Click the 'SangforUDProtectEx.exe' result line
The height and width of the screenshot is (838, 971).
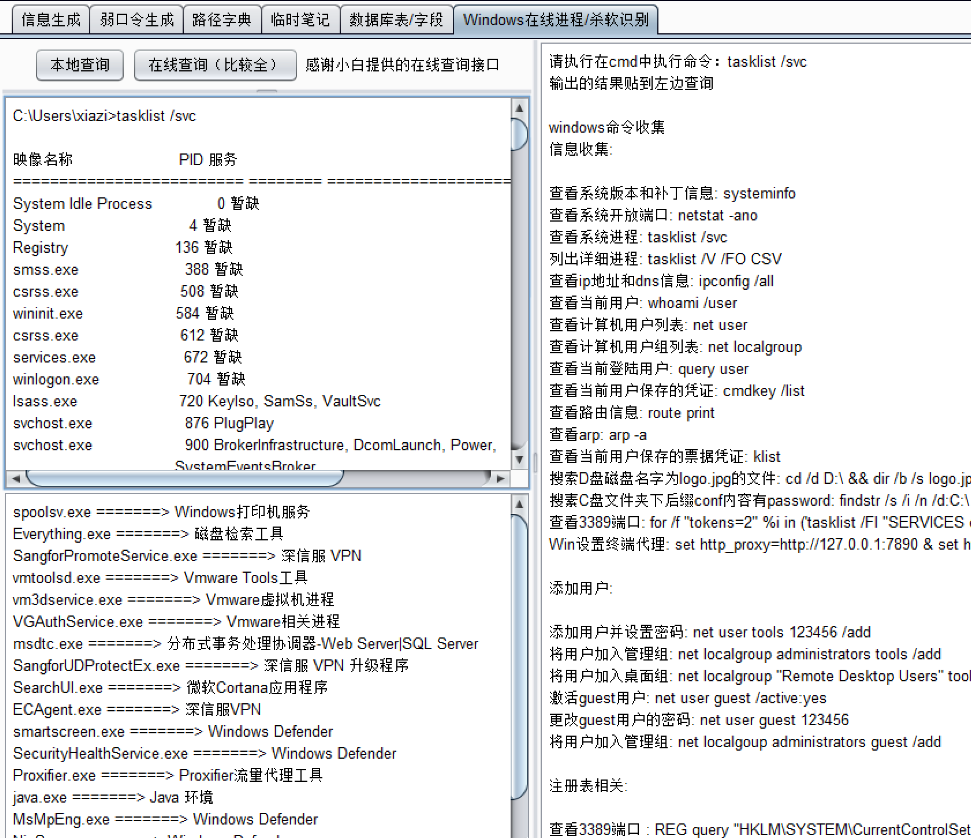(x=211, y=665)
